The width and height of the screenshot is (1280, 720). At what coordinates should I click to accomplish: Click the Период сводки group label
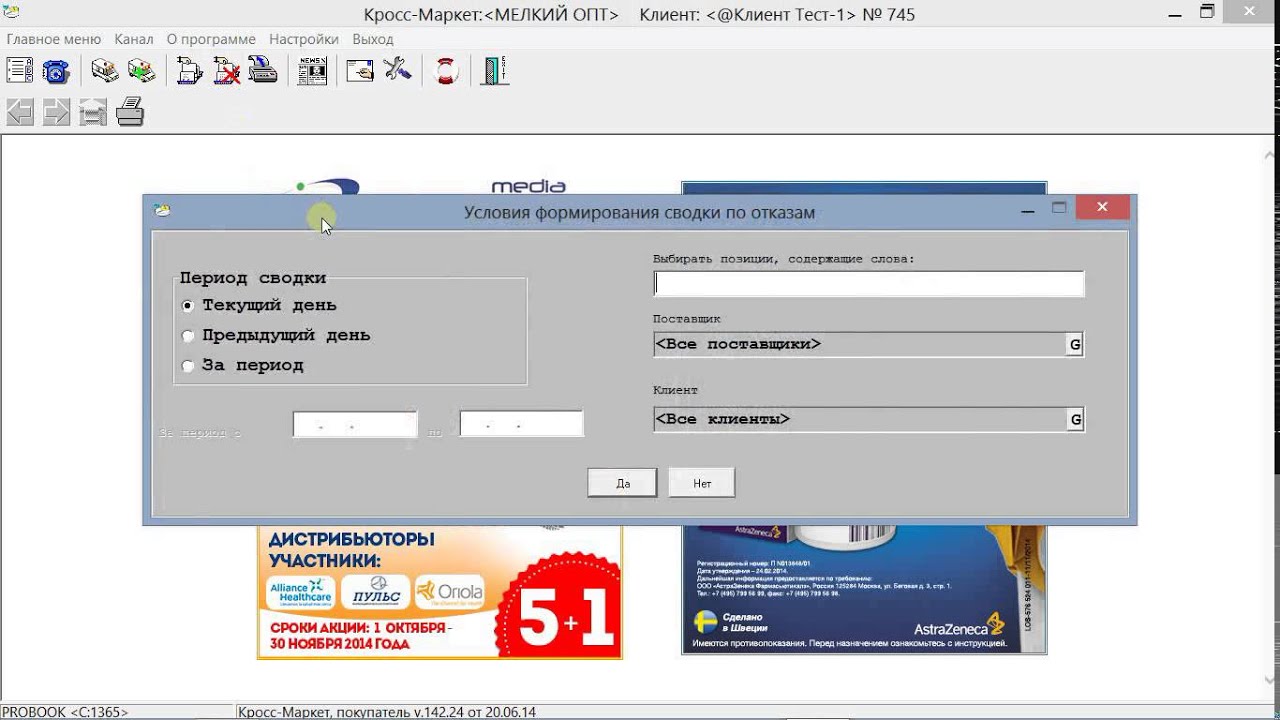(x=252, y=278)
